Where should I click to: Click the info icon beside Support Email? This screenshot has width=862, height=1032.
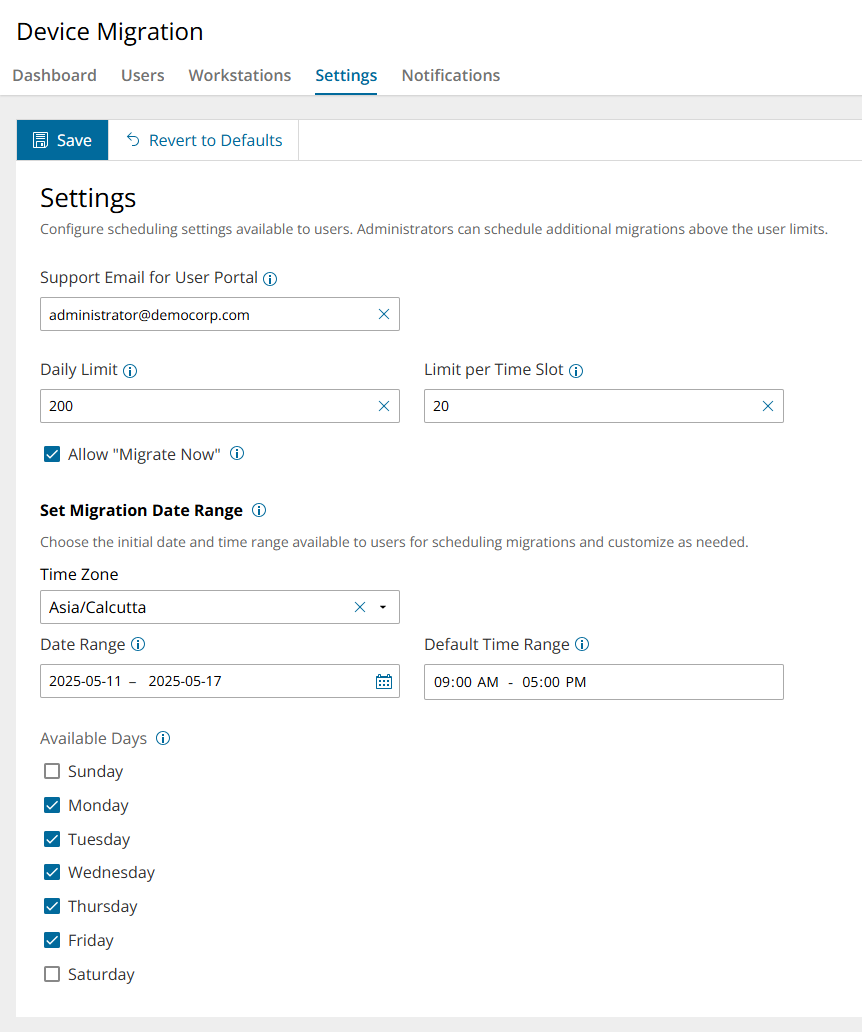[x=270, y=279]
